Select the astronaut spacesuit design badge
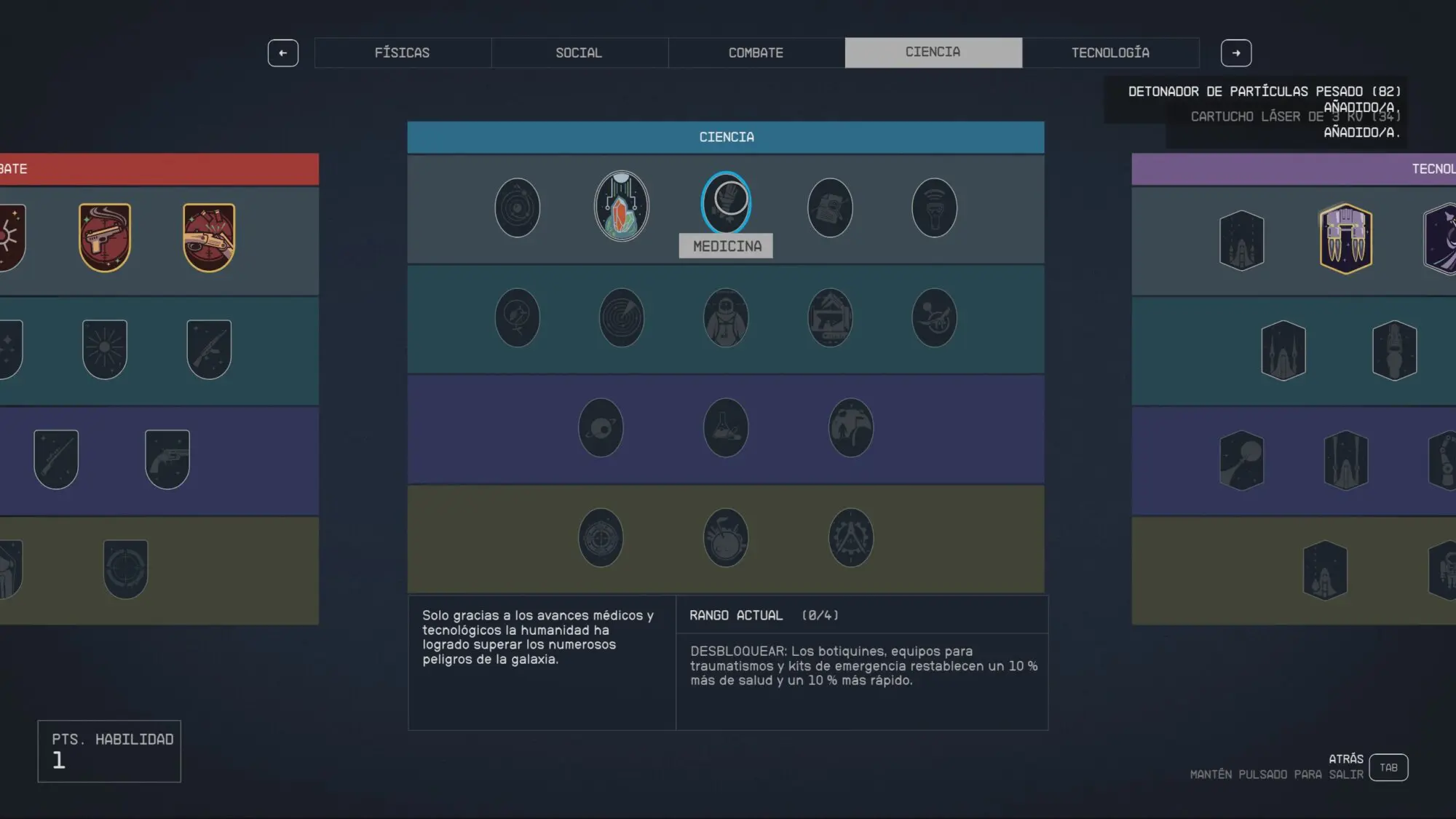The width and height of the screenshot is (1456, 819). (726, 317)
